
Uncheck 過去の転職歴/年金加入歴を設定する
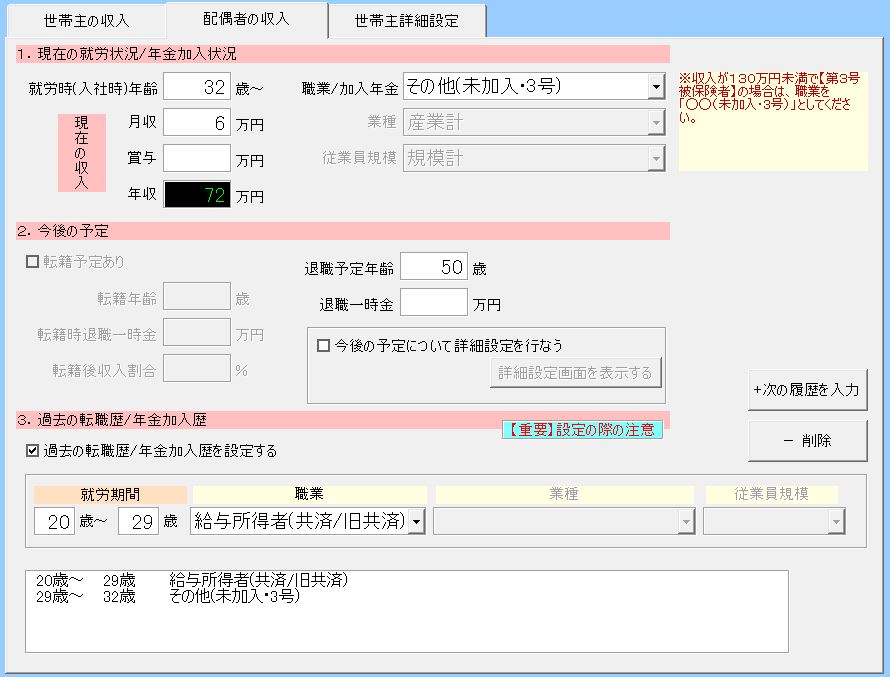(x=32, y=451)
